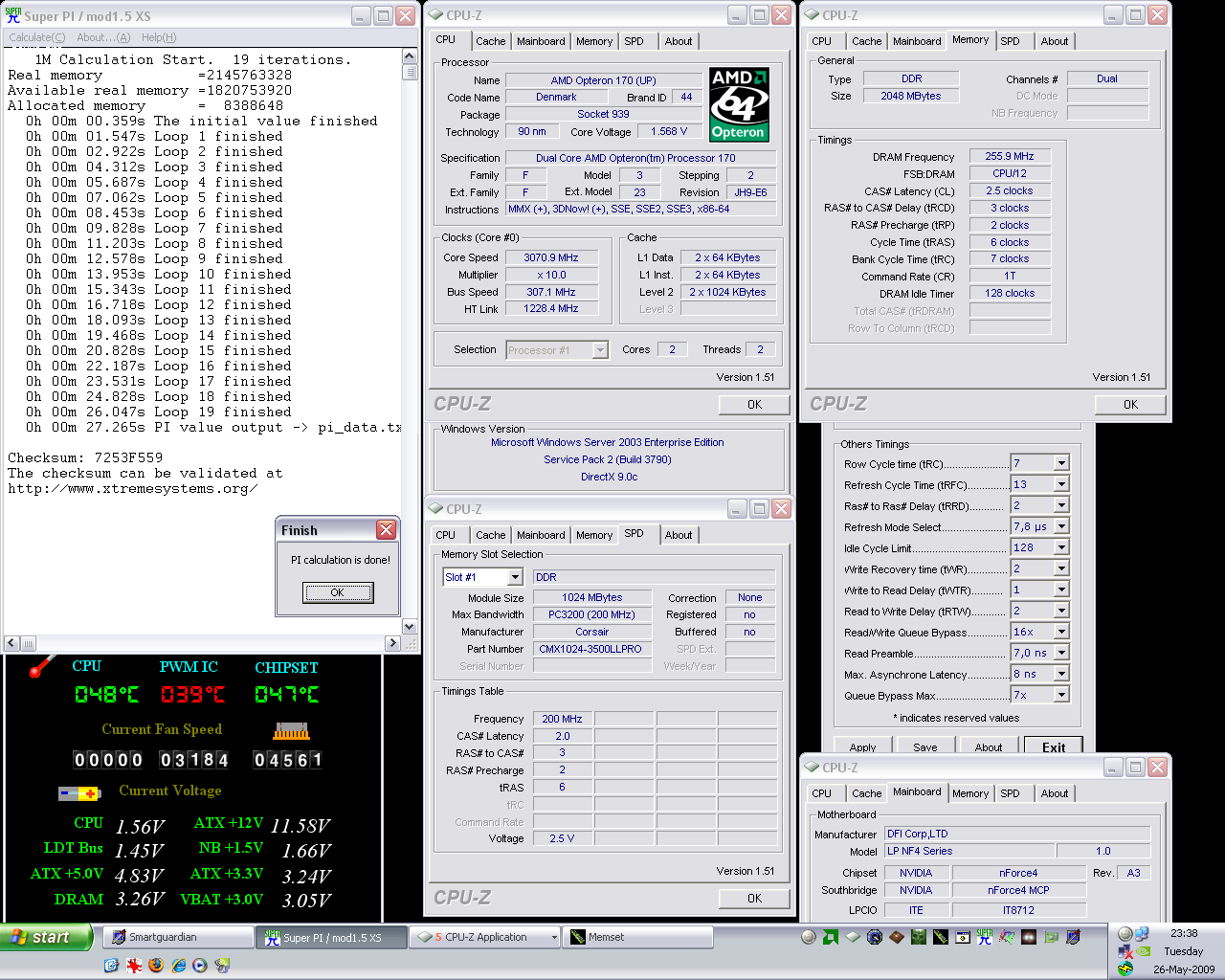
Task: Click the Show Desktop quick launch icon
Action: point(111,966)
